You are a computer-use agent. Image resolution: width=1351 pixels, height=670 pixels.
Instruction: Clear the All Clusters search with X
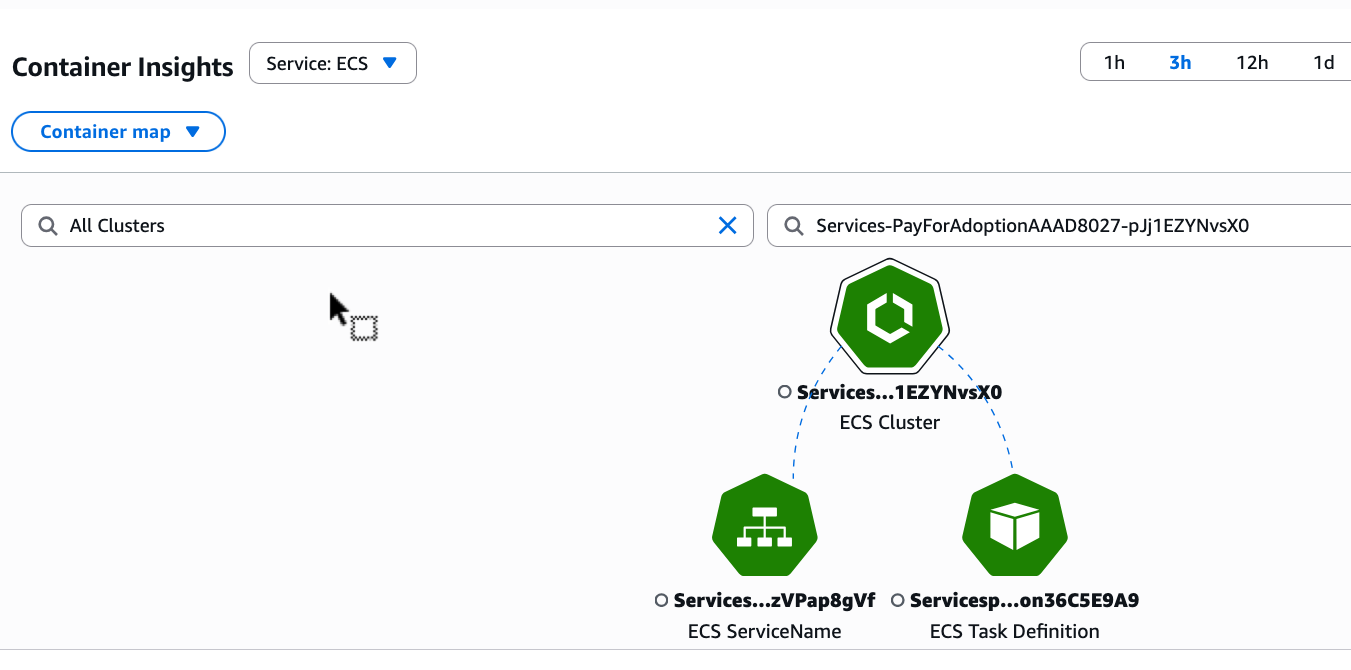pos(727,226)
